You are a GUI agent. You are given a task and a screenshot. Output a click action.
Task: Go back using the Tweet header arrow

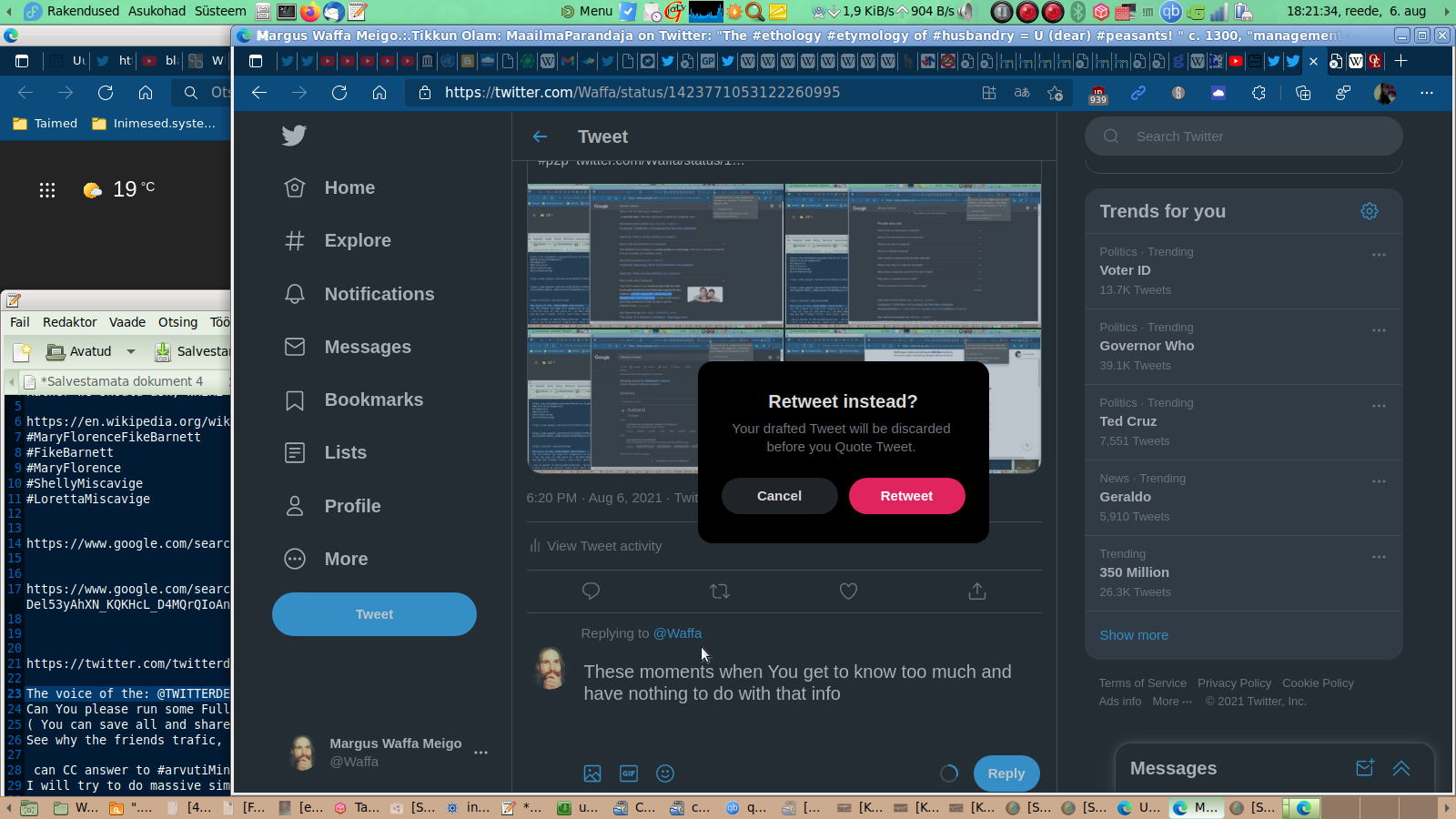[540, 136]
